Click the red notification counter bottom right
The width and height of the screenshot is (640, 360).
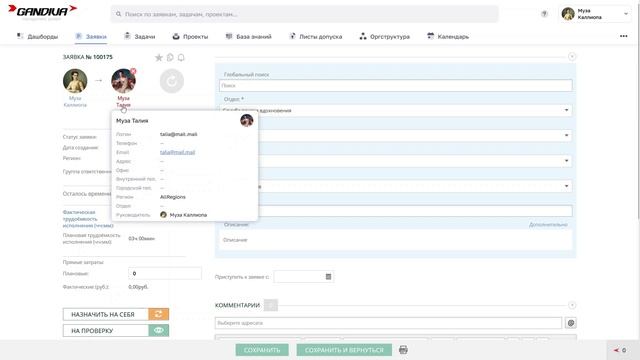[x=620, y=350]
